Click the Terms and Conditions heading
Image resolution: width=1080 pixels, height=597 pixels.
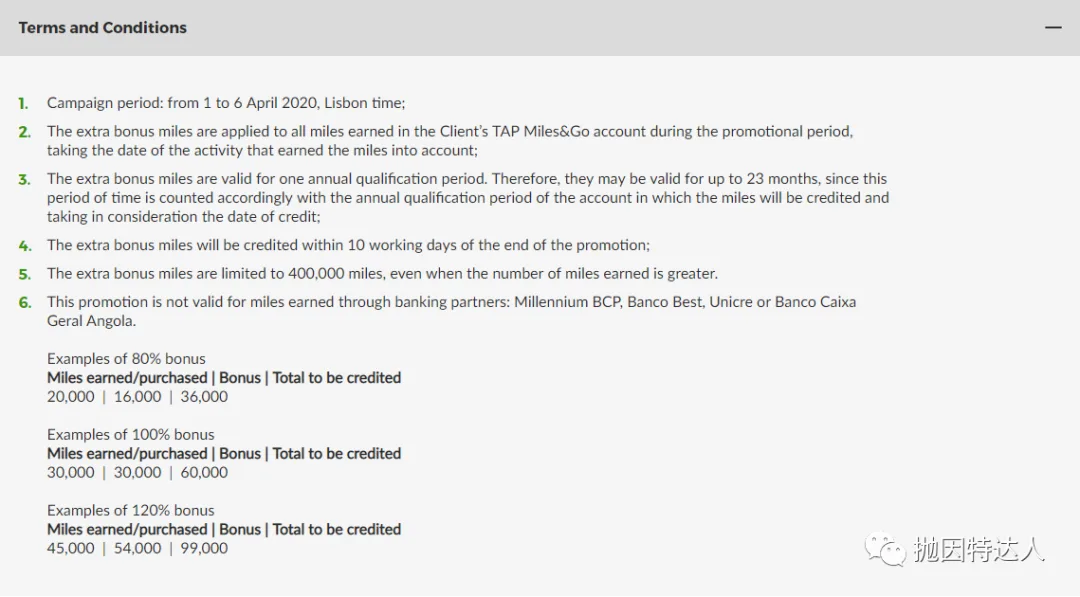[x=103, y=28]
